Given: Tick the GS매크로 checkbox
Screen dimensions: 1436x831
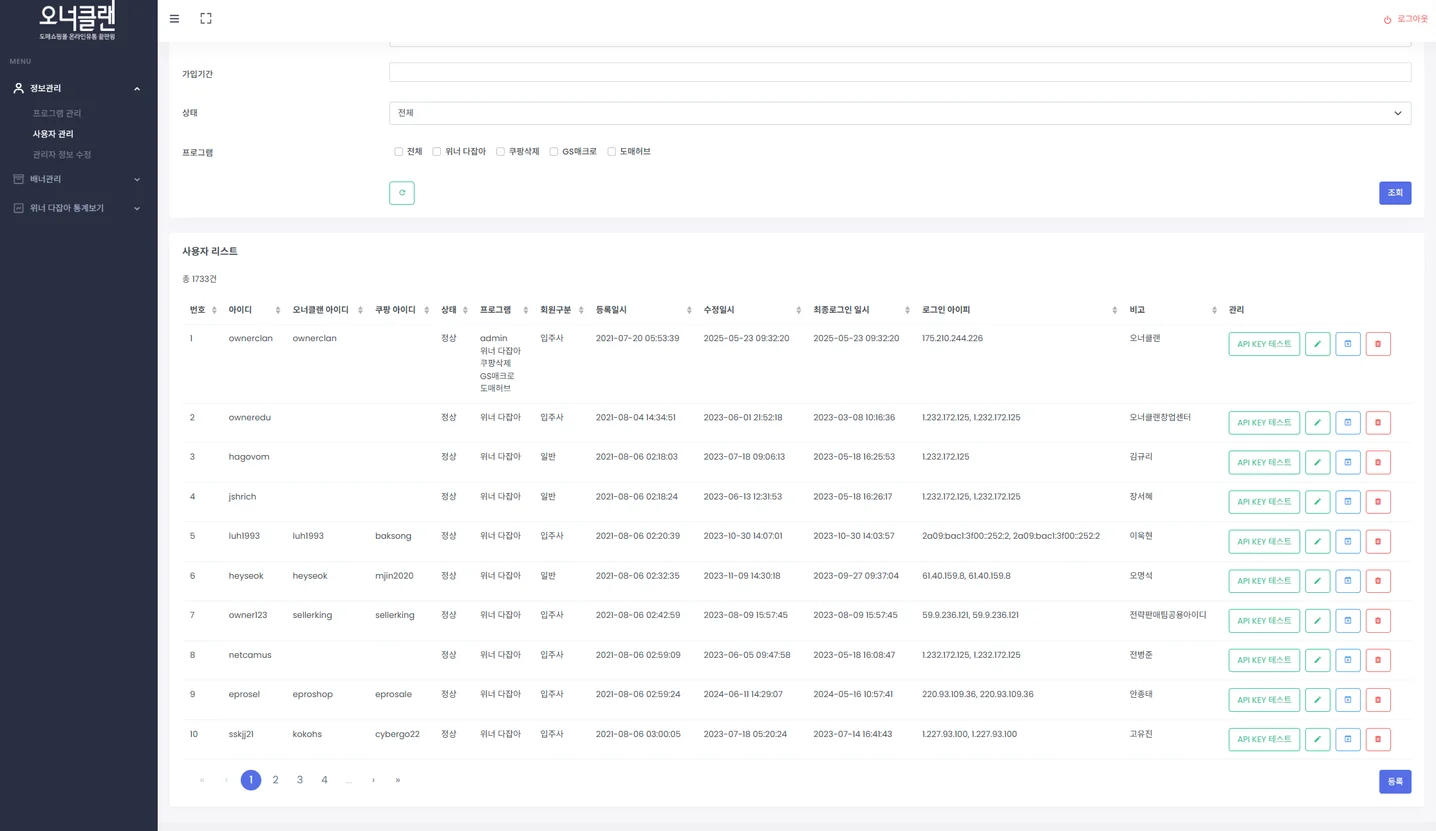Looking at the screenshot, I should pyautogui.click(x=554, y=152).
